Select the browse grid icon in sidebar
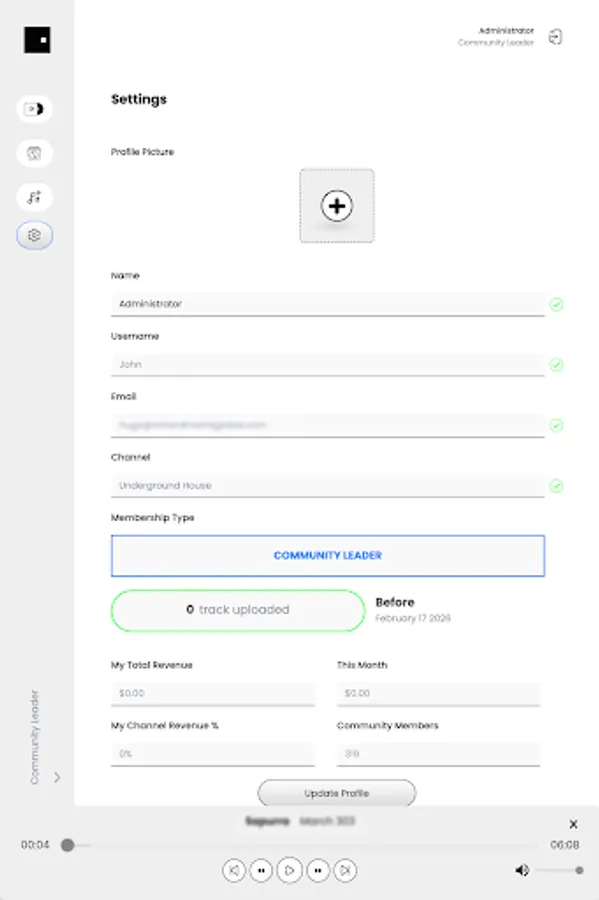The image size is (599, 900). click(35, 153)
